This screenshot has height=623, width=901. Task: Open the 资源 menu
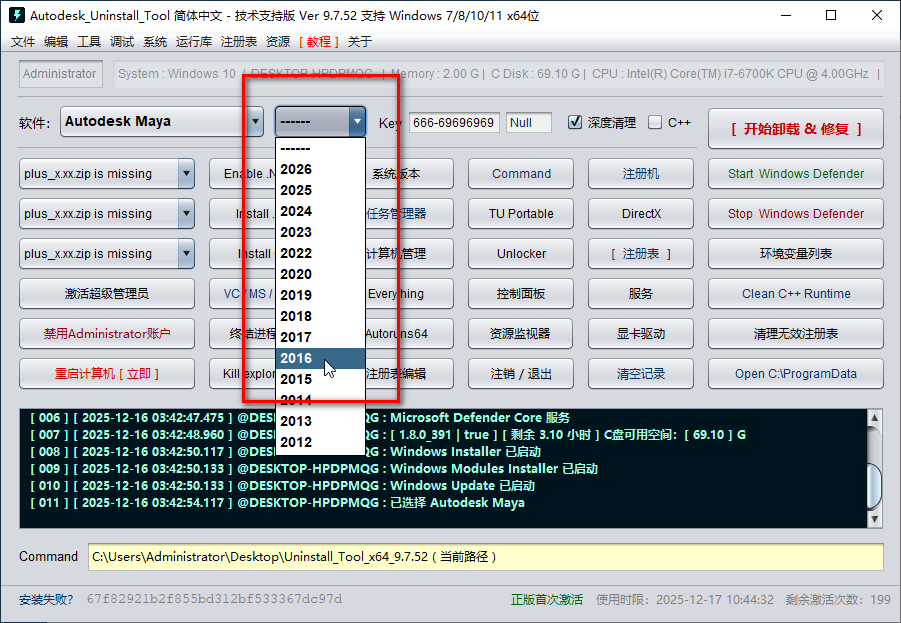pos(278,41)
